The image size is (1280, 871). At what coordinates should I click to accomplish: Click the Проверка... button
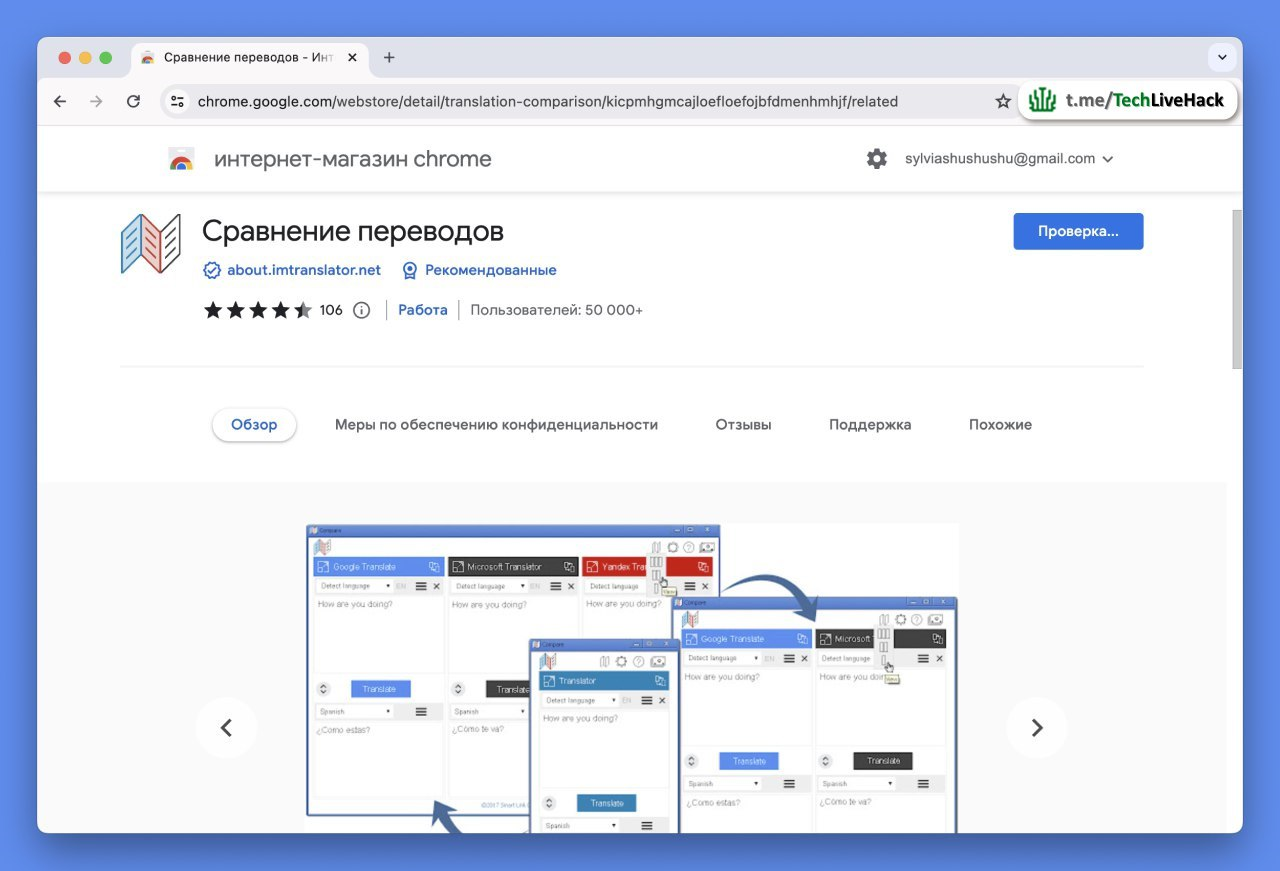click(1078, 231)
